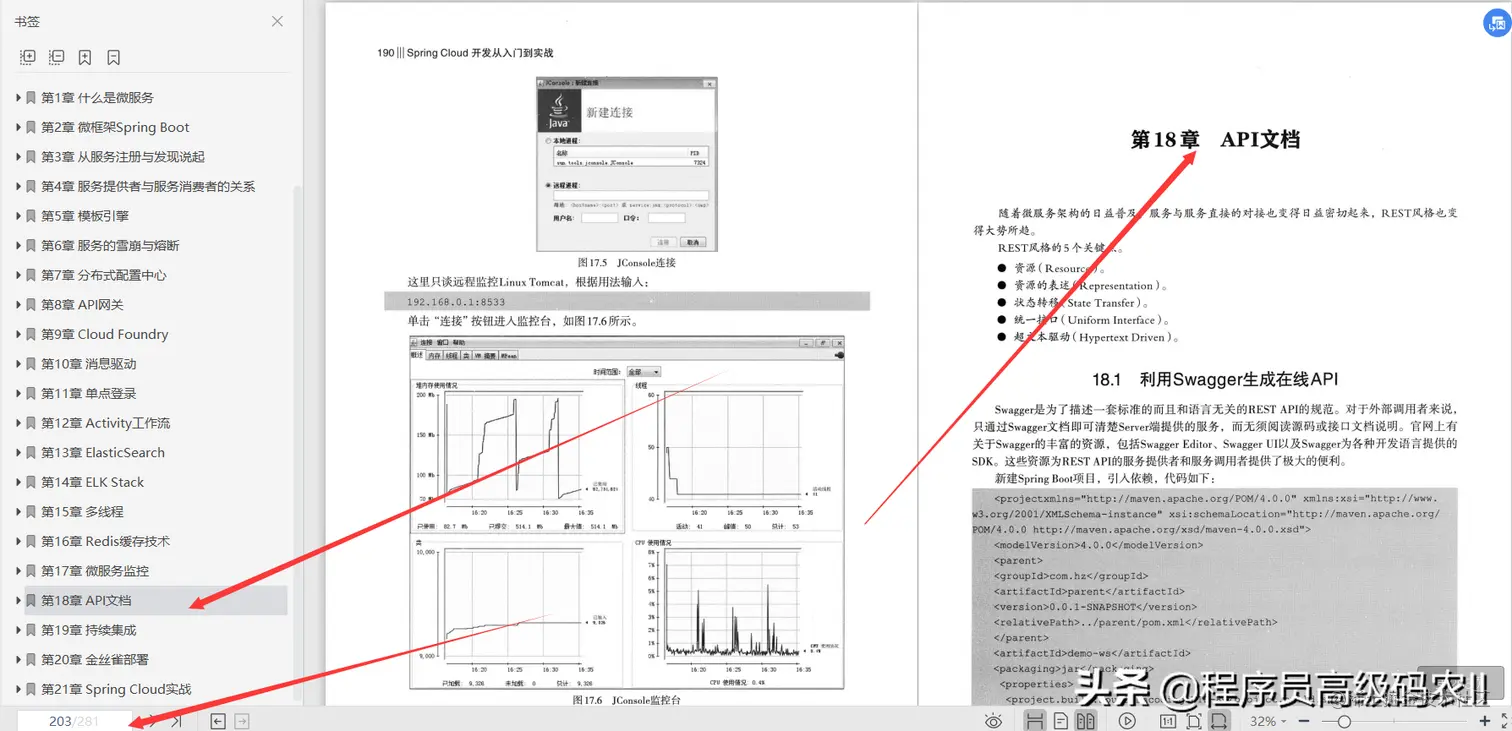Toggle fit-to-page zoom mode

[x=1194, y=720]
